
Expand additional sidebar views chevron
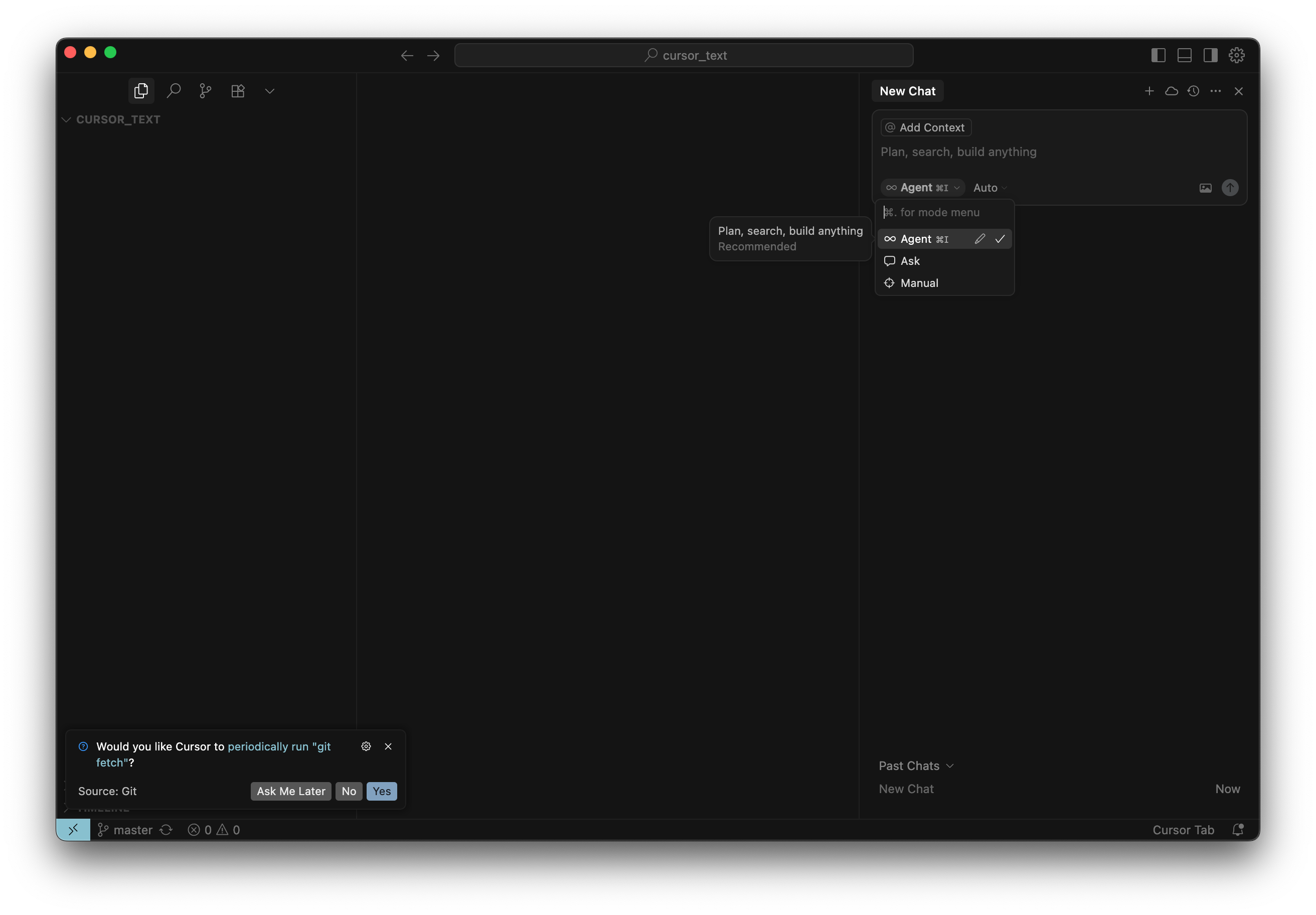pos(270,91)
